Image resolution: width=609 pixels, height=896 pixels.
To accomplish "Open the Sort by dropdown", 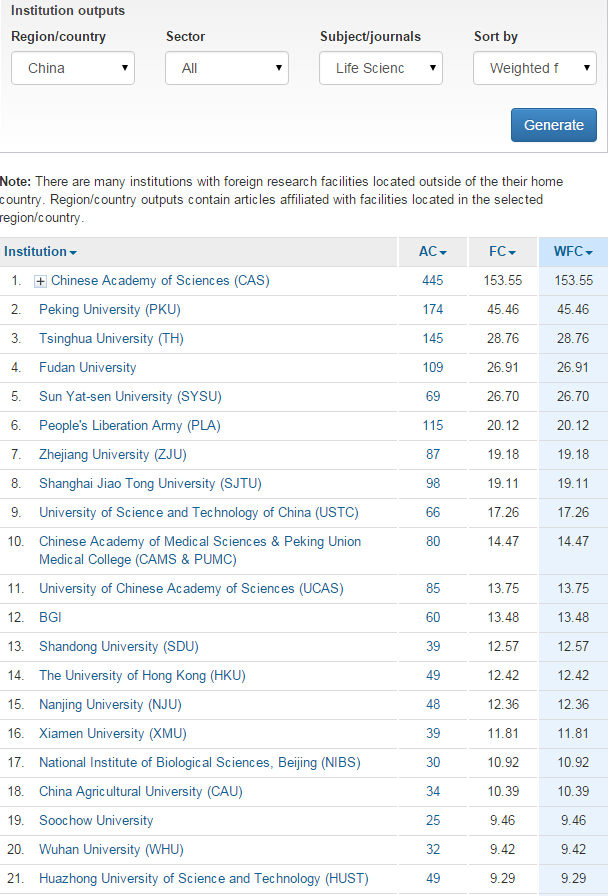I will (x=534, y=68).
